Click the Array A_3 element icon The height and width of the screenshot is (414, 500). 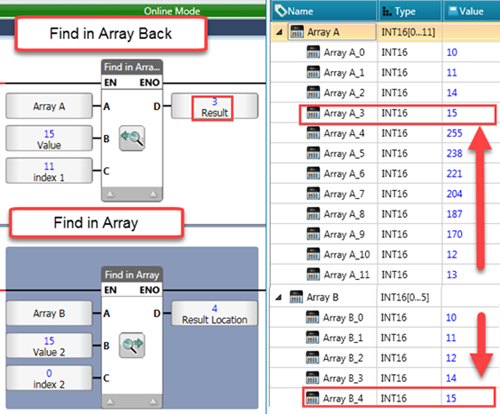click(313, 113)
